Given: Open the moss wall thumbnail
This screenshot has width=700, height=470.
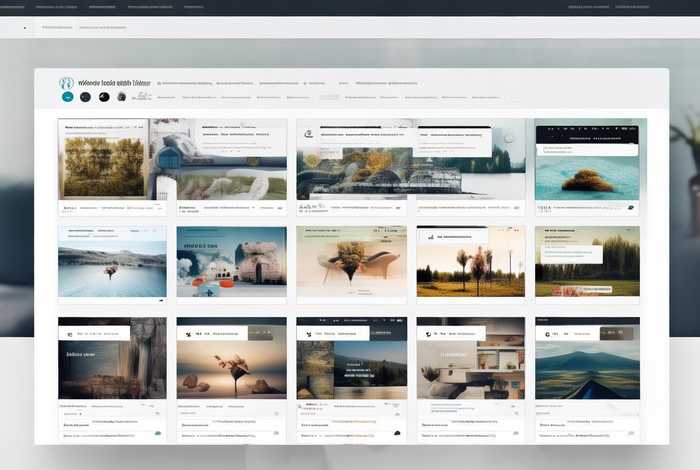Looking at the screenshot, I should click(103, 165).
